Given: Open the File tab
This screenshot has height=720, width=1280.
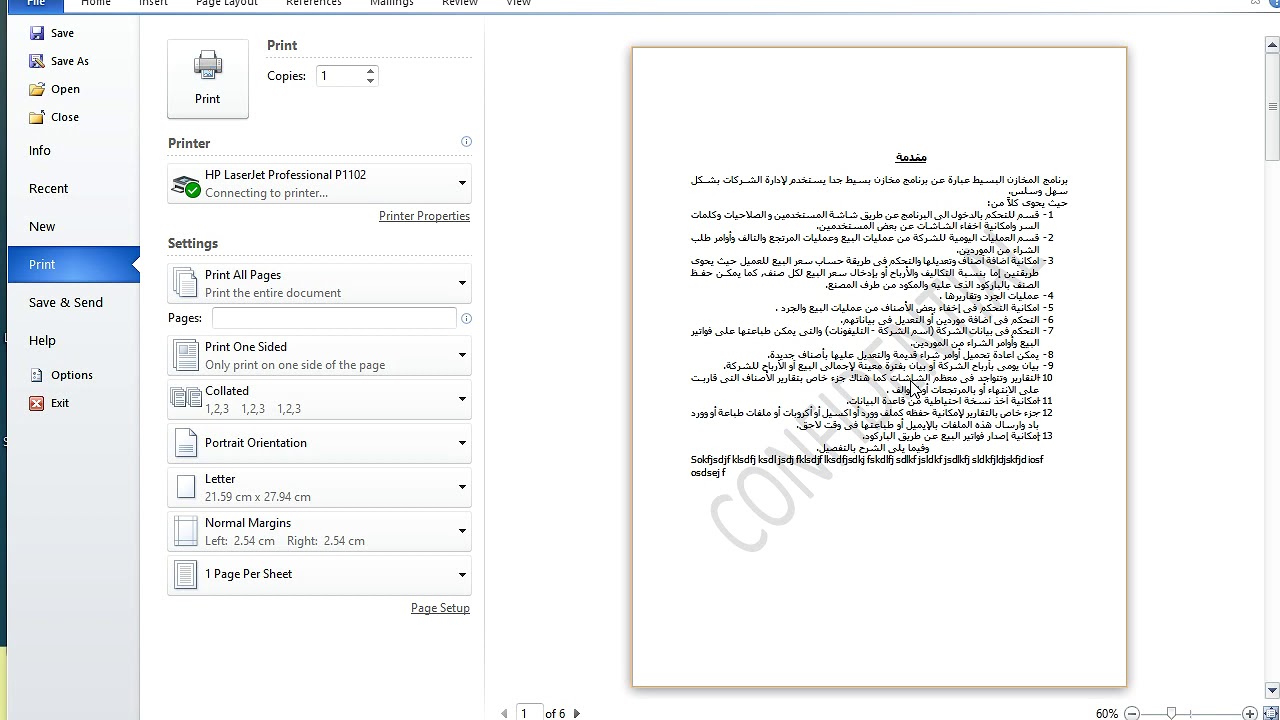Looking at the screenshot, I should tap(36, 4).
